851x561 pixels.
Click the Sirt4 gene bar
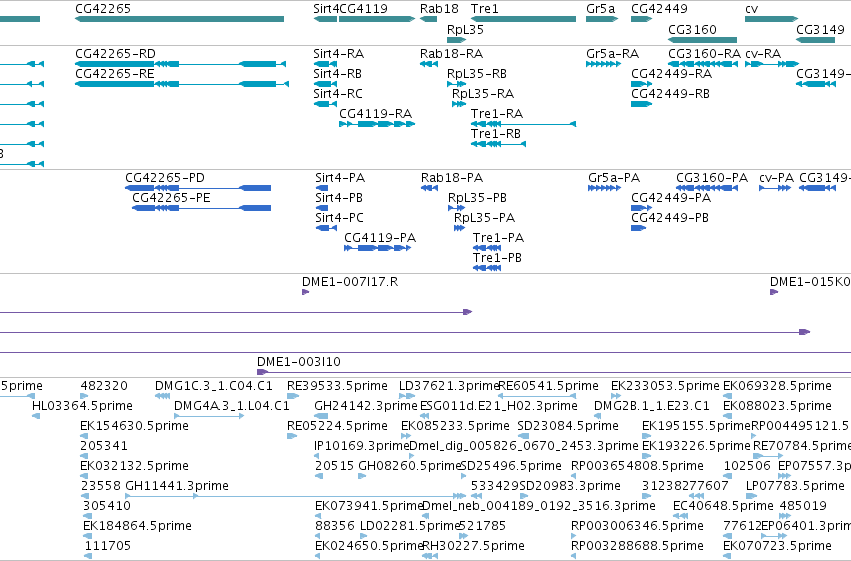click(x=325, y=19)
